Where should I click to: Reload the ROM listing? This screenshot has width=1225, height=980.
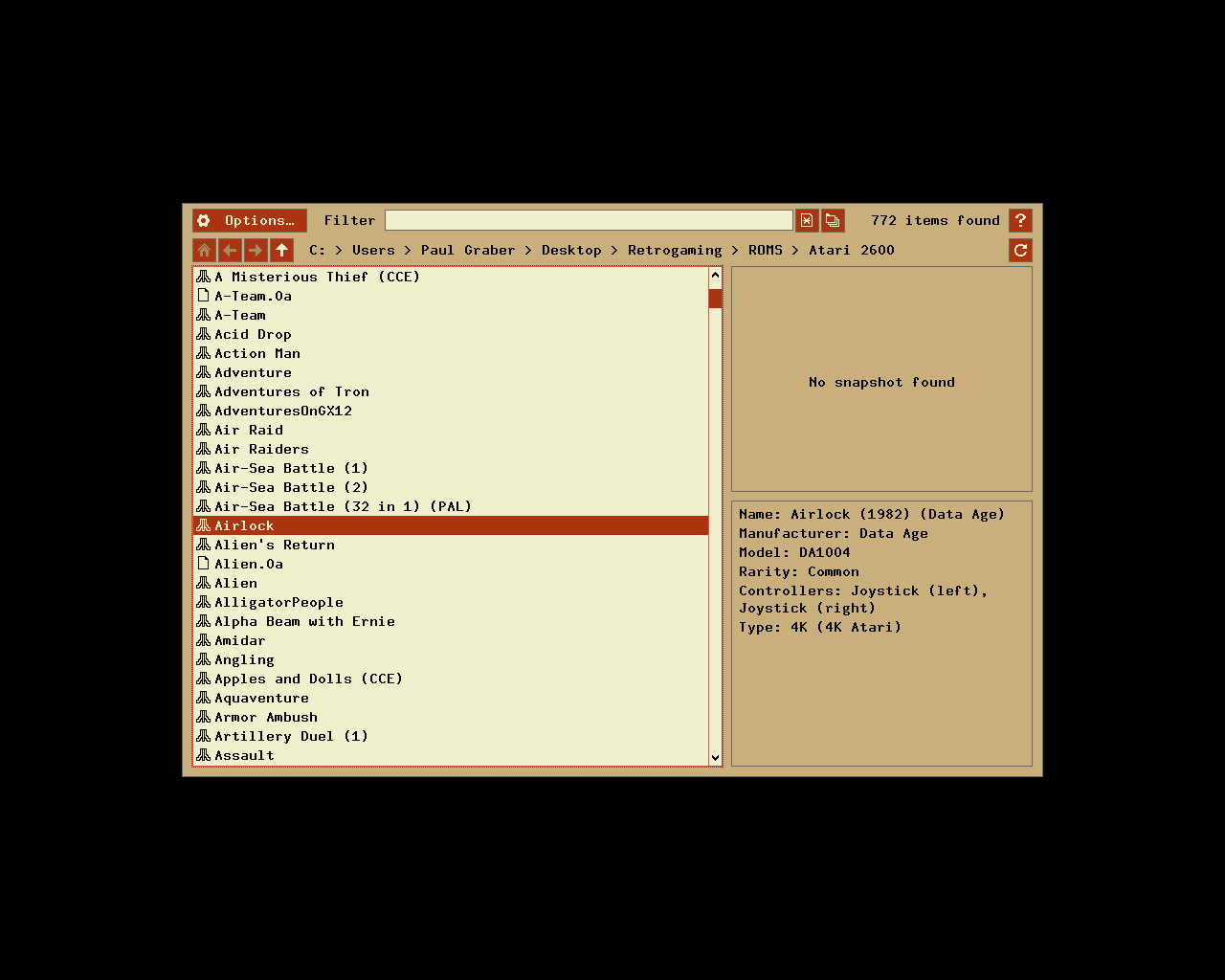[x=1020, y=251]
